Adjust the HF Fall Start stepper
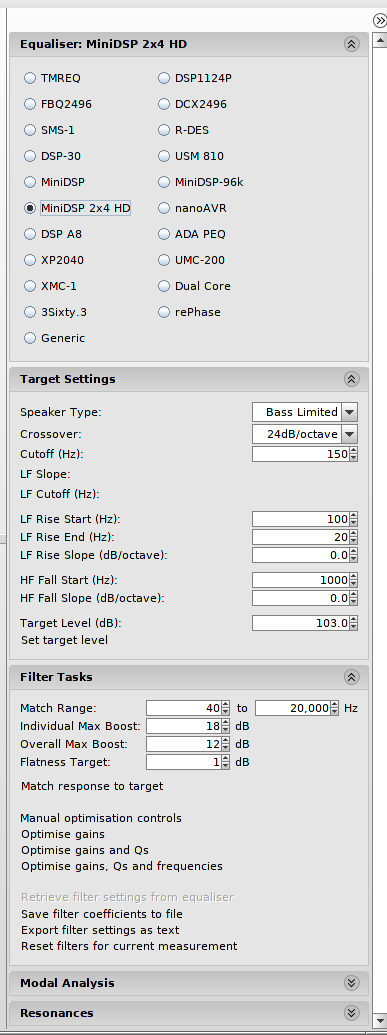 (x=353, y=580)
